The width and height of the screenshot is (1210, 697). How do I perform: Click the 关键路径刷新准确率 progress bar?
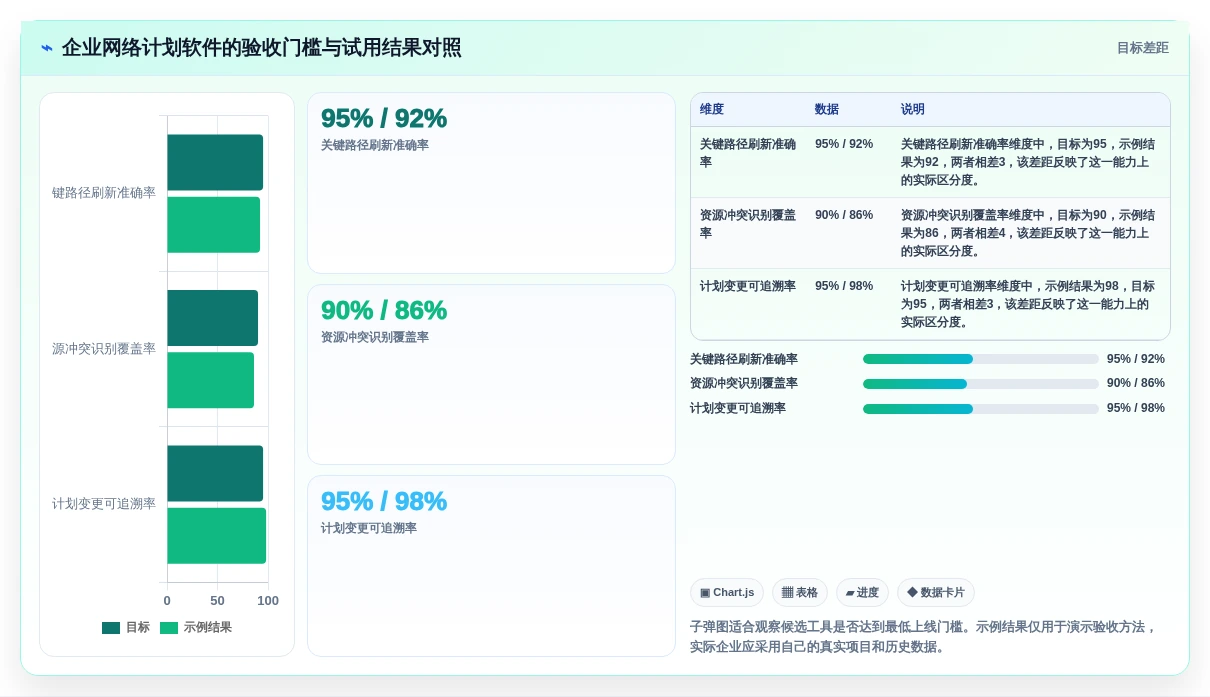coord(981,359)
